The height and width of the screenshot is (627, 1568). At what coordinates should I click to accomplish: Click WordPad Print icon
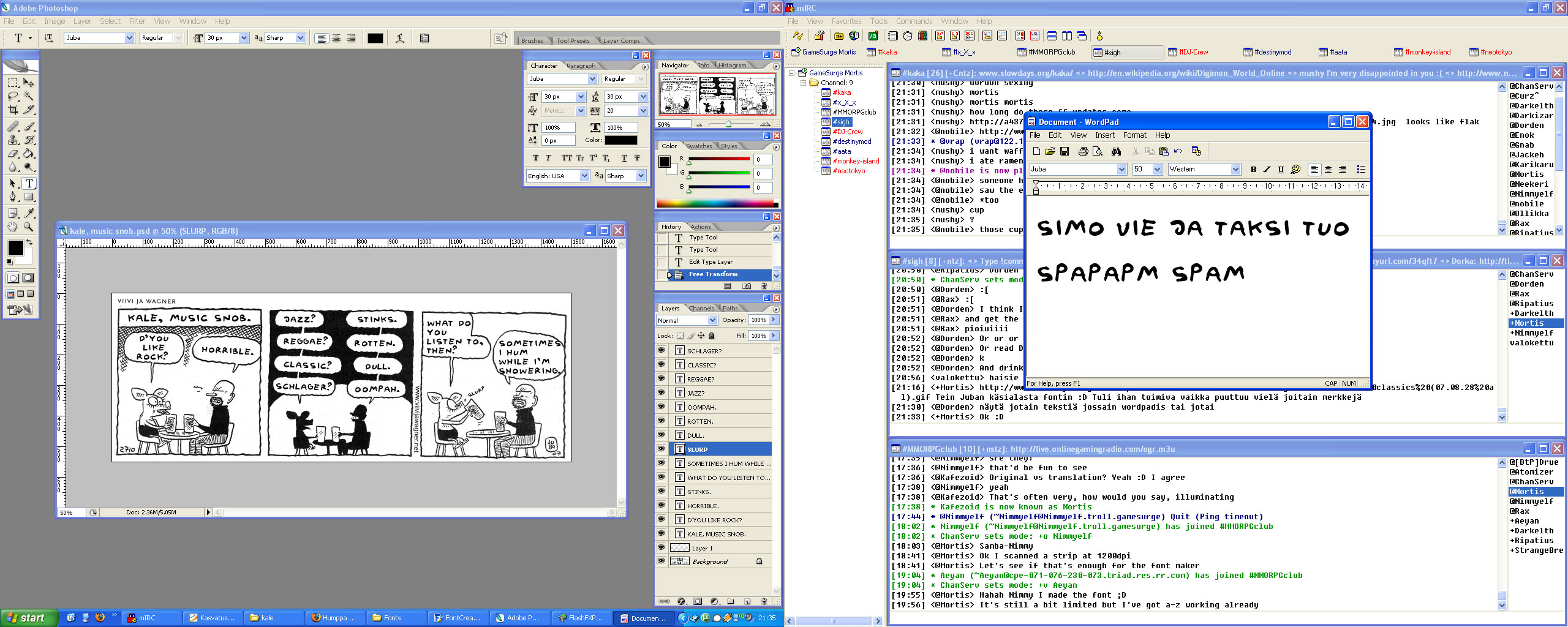(1083, 151)
